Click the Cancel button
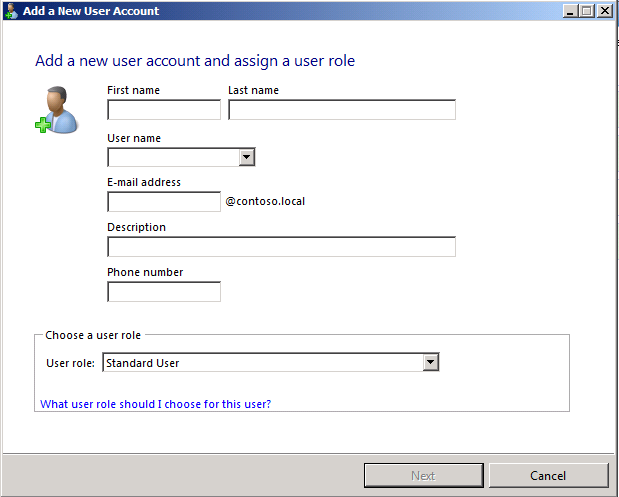This screenshot has width=619, height=497. pyautogui.click(x=548, y=475)
